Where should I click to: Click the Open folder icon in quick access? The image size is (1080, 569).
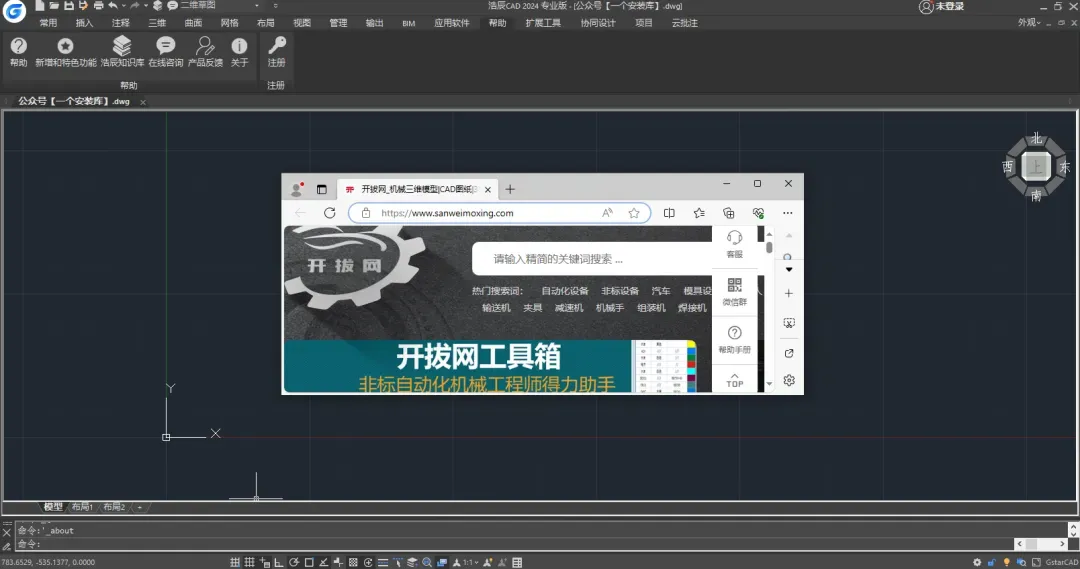[x=54, y=6]
